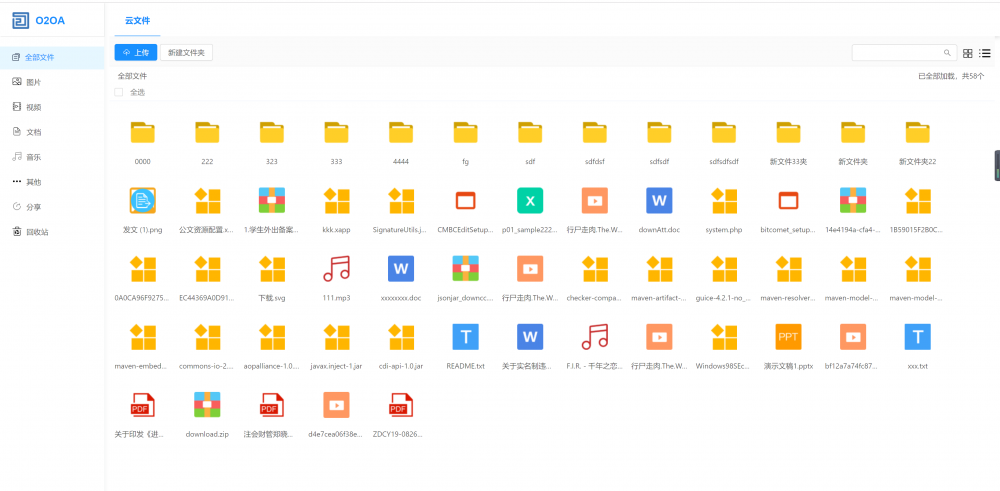Switch to list view icon
Image resolution: width=1000 pixels, height=491 pixels.
click(x=985, y=54)
